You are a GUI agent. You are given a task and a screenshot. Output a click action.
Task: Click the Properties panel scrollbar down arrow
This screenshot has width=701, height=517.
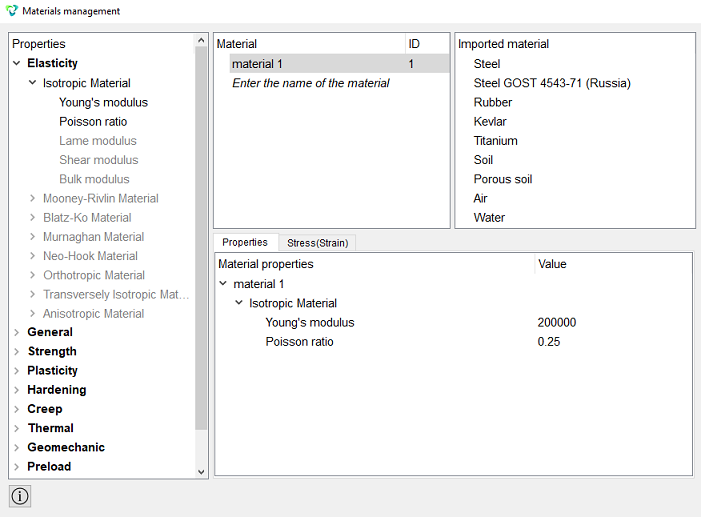point(201,472)
